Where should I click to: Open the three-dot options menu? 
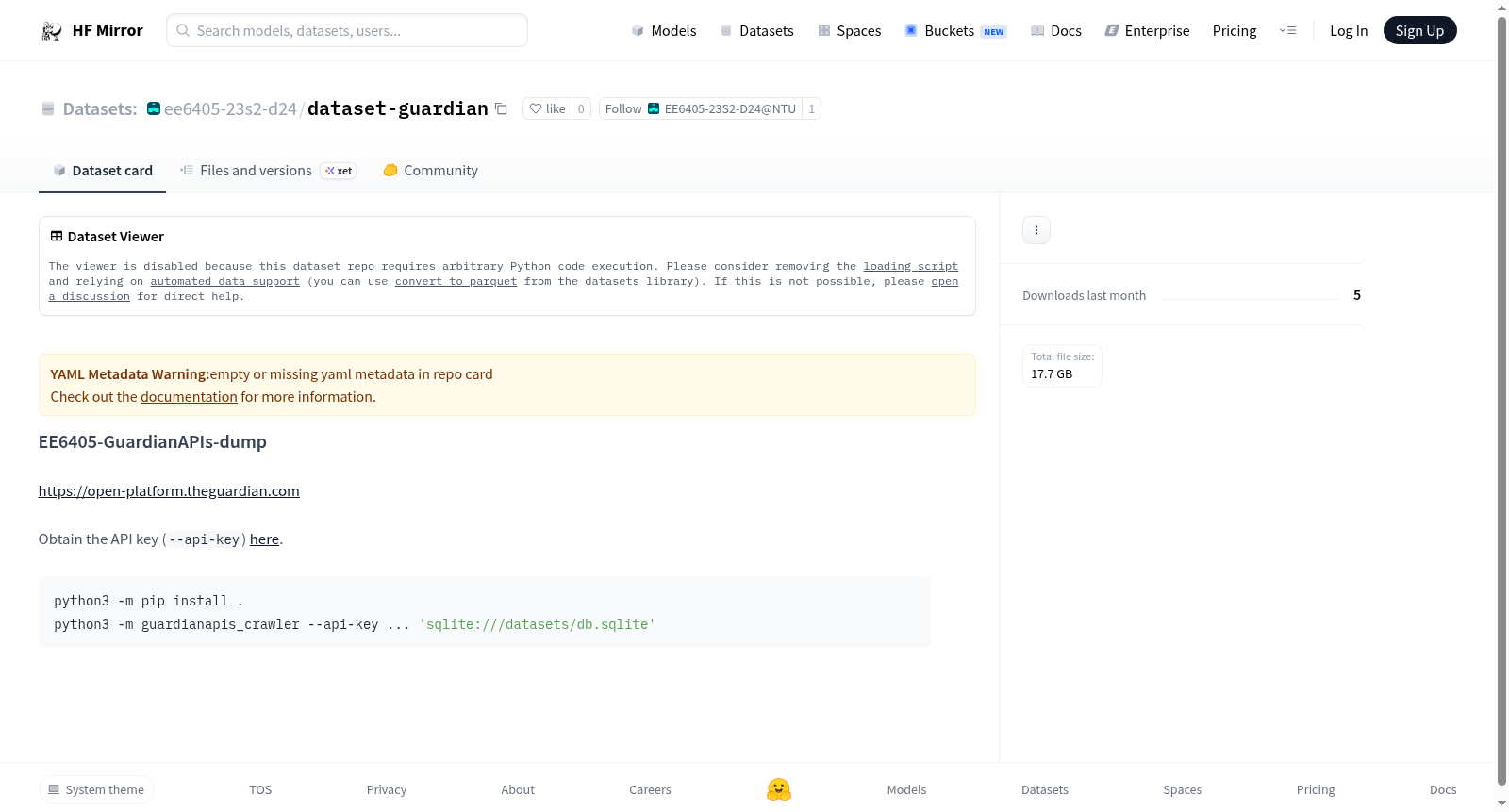click(1036, 230)
